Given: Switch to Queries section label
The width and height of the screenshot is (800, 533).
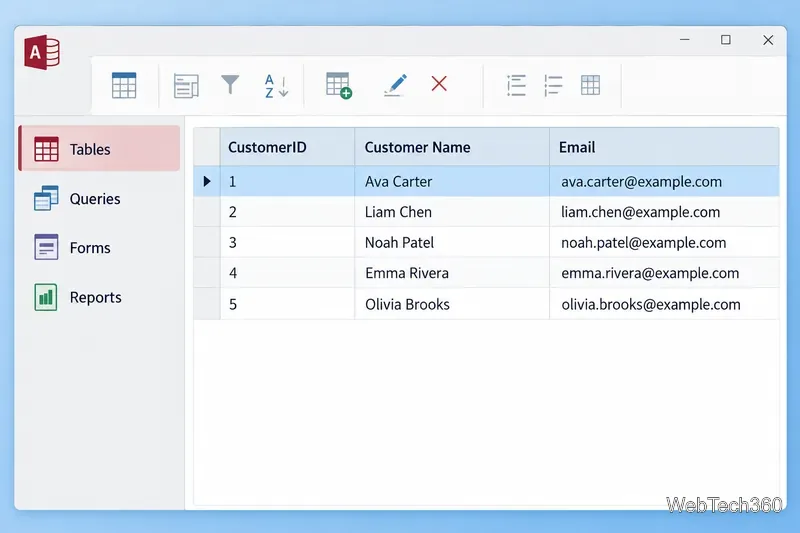Looking at the screenshot, I should coord(95,199).
